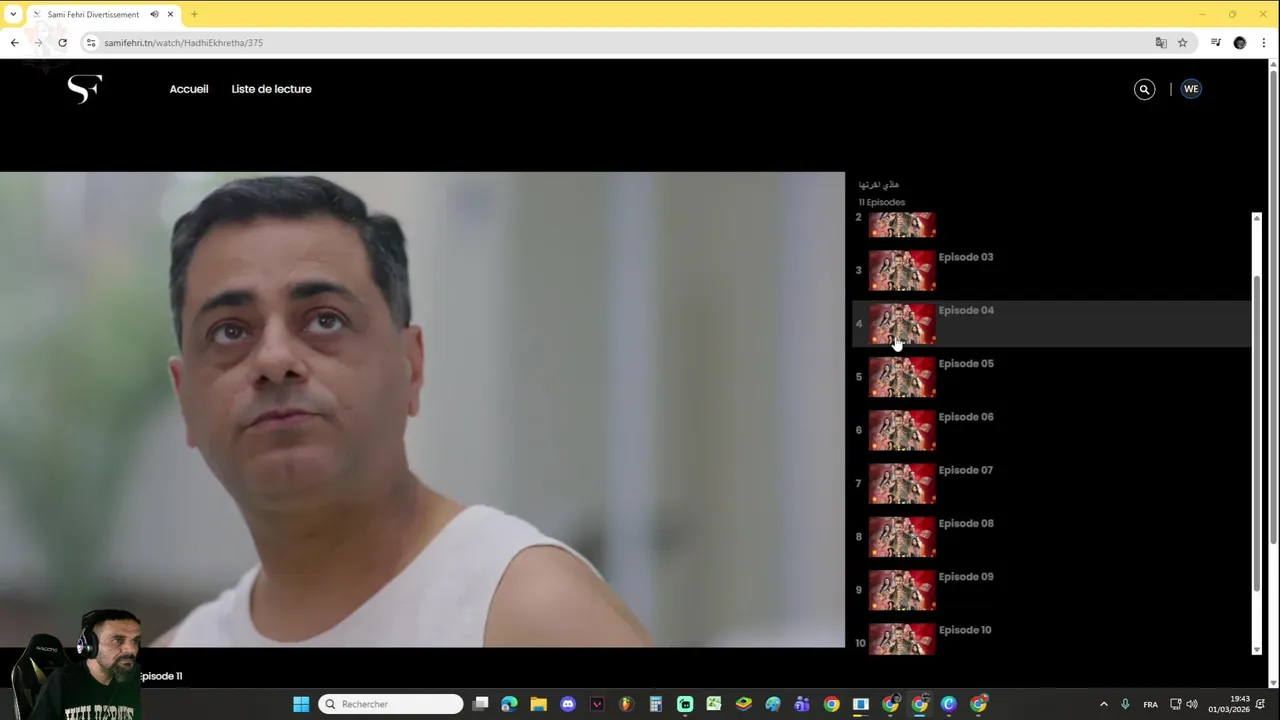1280x720 pixels.
Task: Click the page vertical scrollbar thumb
Action: 1273,305
